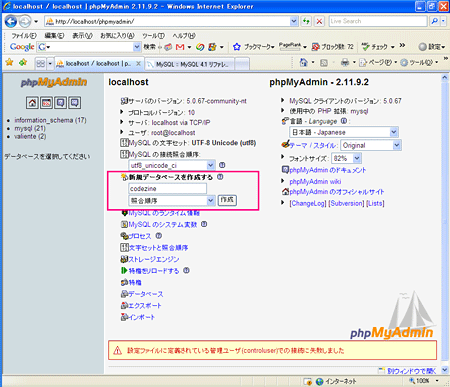Open the Subversion link
The height and width of the screenshot is (387, 450).
tap(346, 203)
